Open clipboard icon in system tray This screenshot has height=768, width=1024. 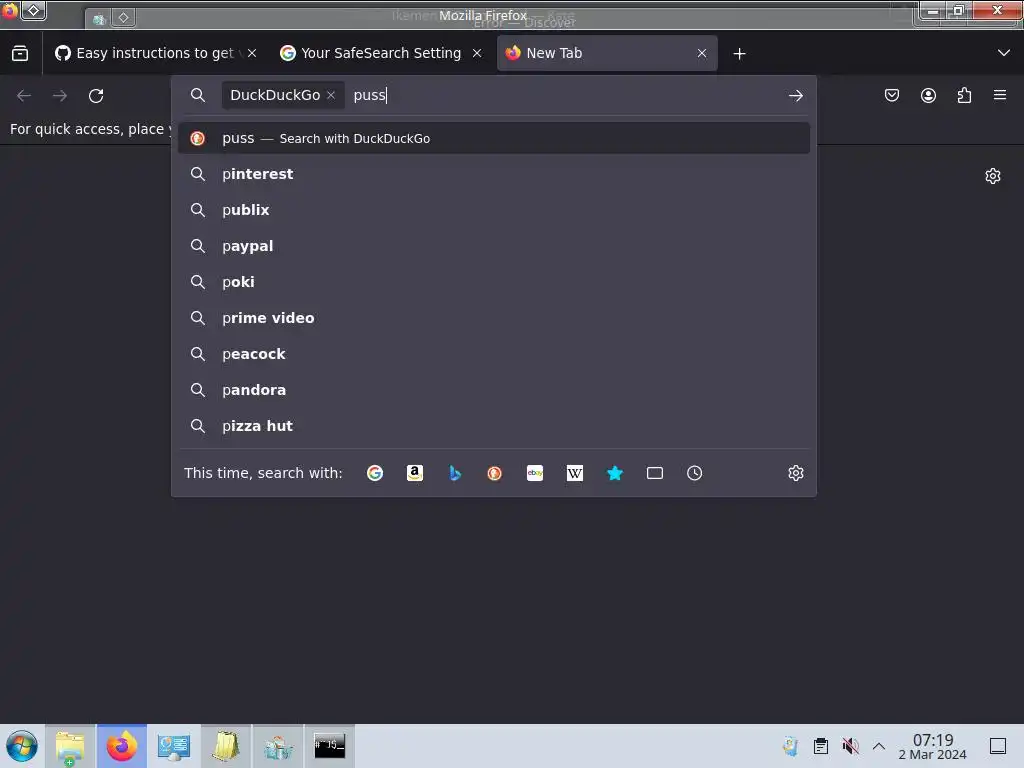[x=821, y=746]
